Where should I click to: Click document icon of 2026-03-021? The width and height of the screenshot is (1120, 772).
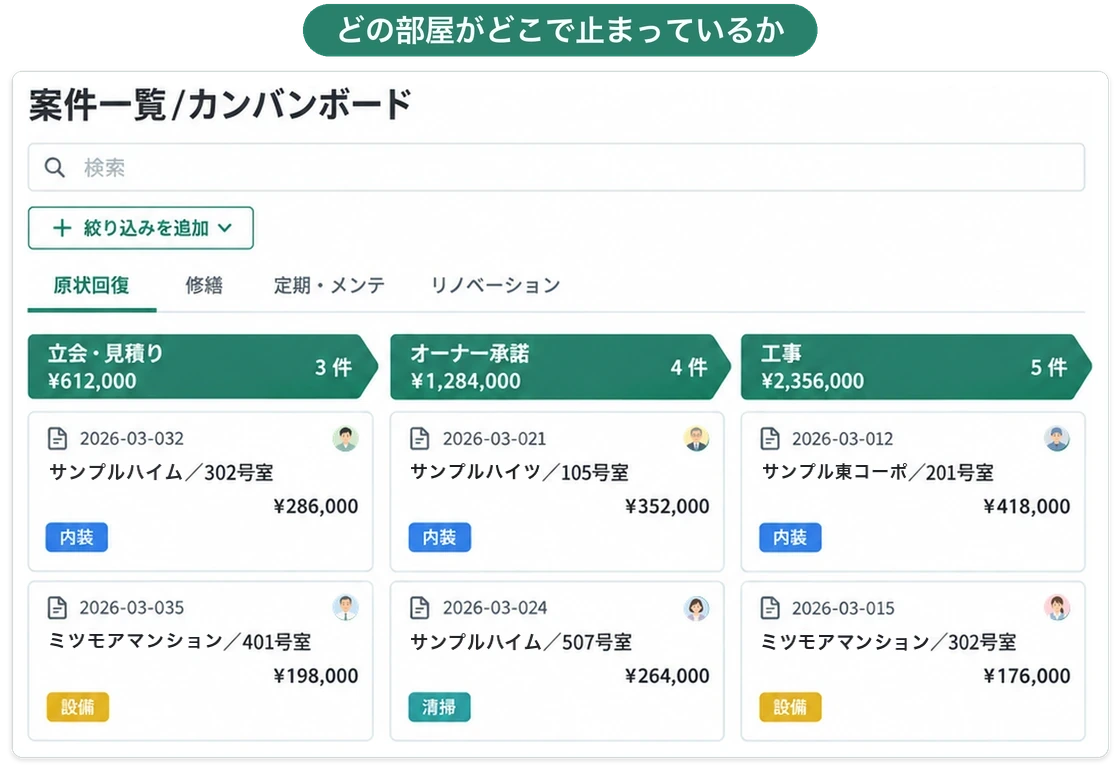click(420, 438)
